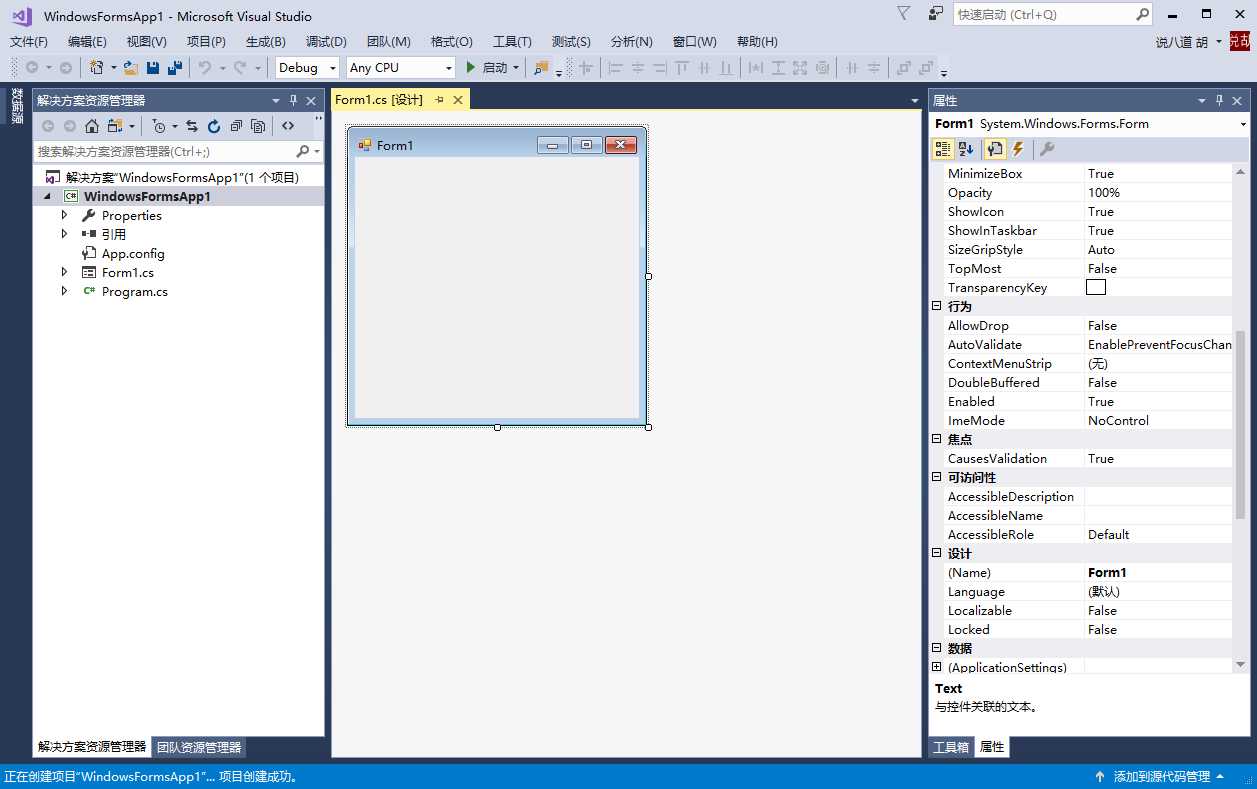Show Events lightning bolt icon
Viewport: 1257px width, 789px height.
point(1018,149)
